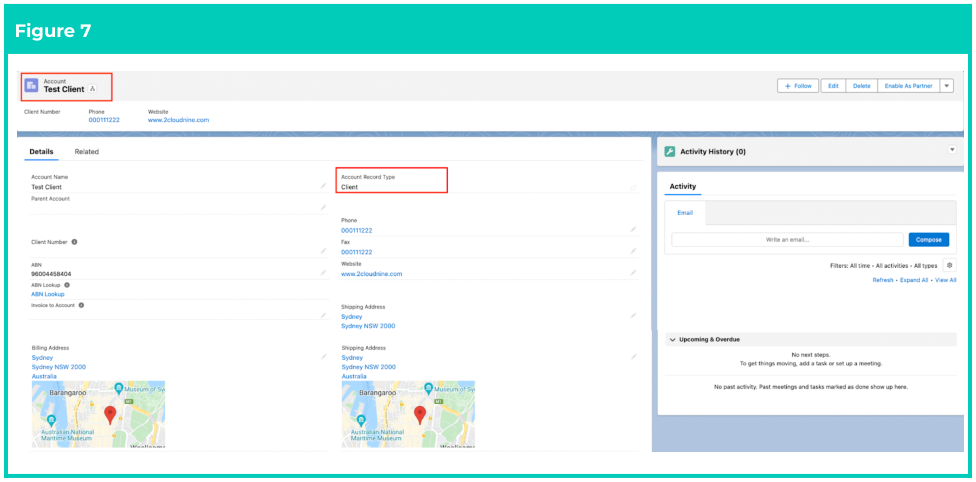The height and width of the screenshot is (482, 976).
Task: Click the Follow button
Action: (798, 86)
